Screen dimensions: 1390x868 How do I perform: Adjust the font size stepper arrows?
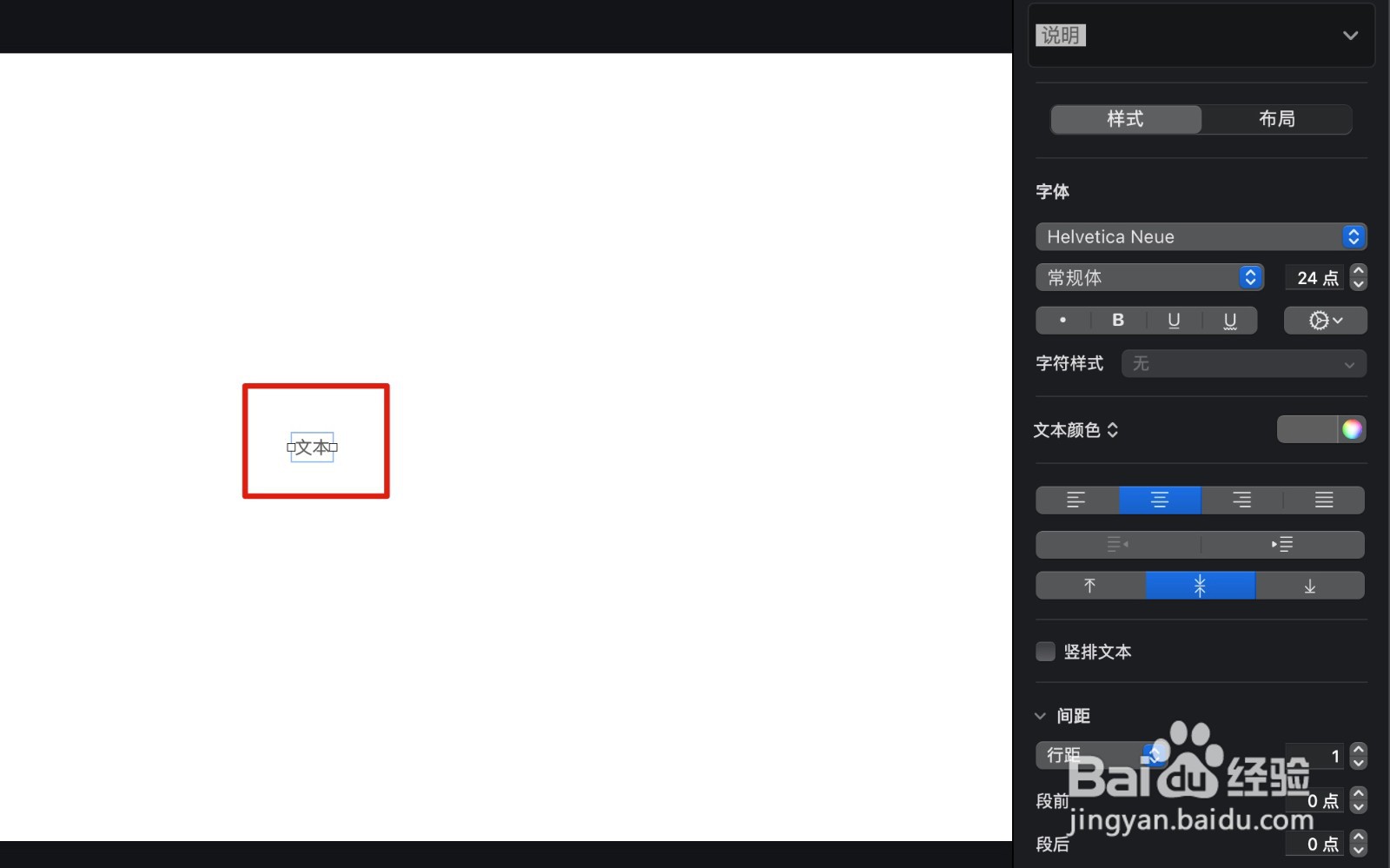point(1359,277)
